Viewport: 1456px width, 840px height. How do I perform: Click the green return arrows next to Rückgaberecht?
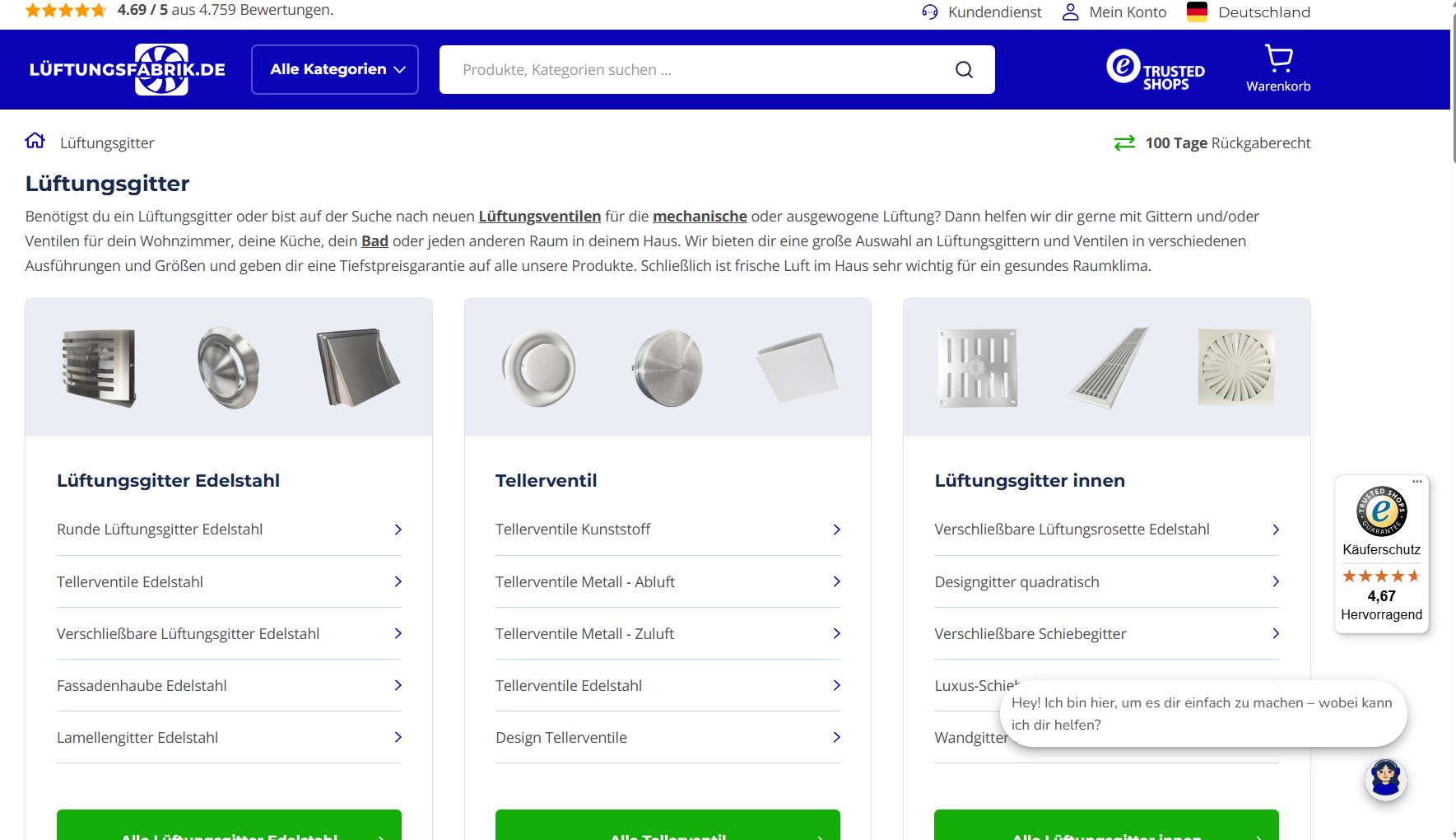pyautogui.click(x=1123, y=142)
